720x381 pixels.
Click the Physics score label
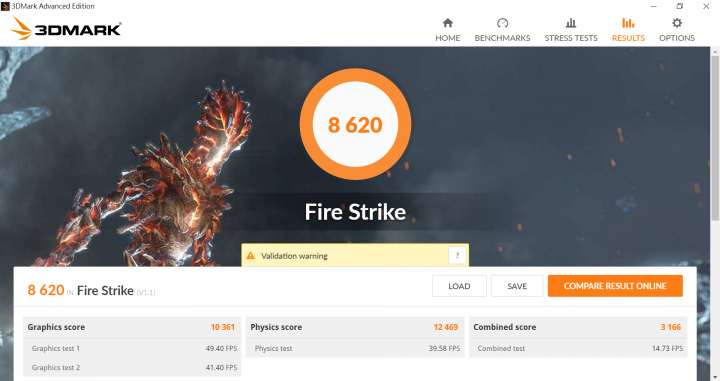(276, 327)
